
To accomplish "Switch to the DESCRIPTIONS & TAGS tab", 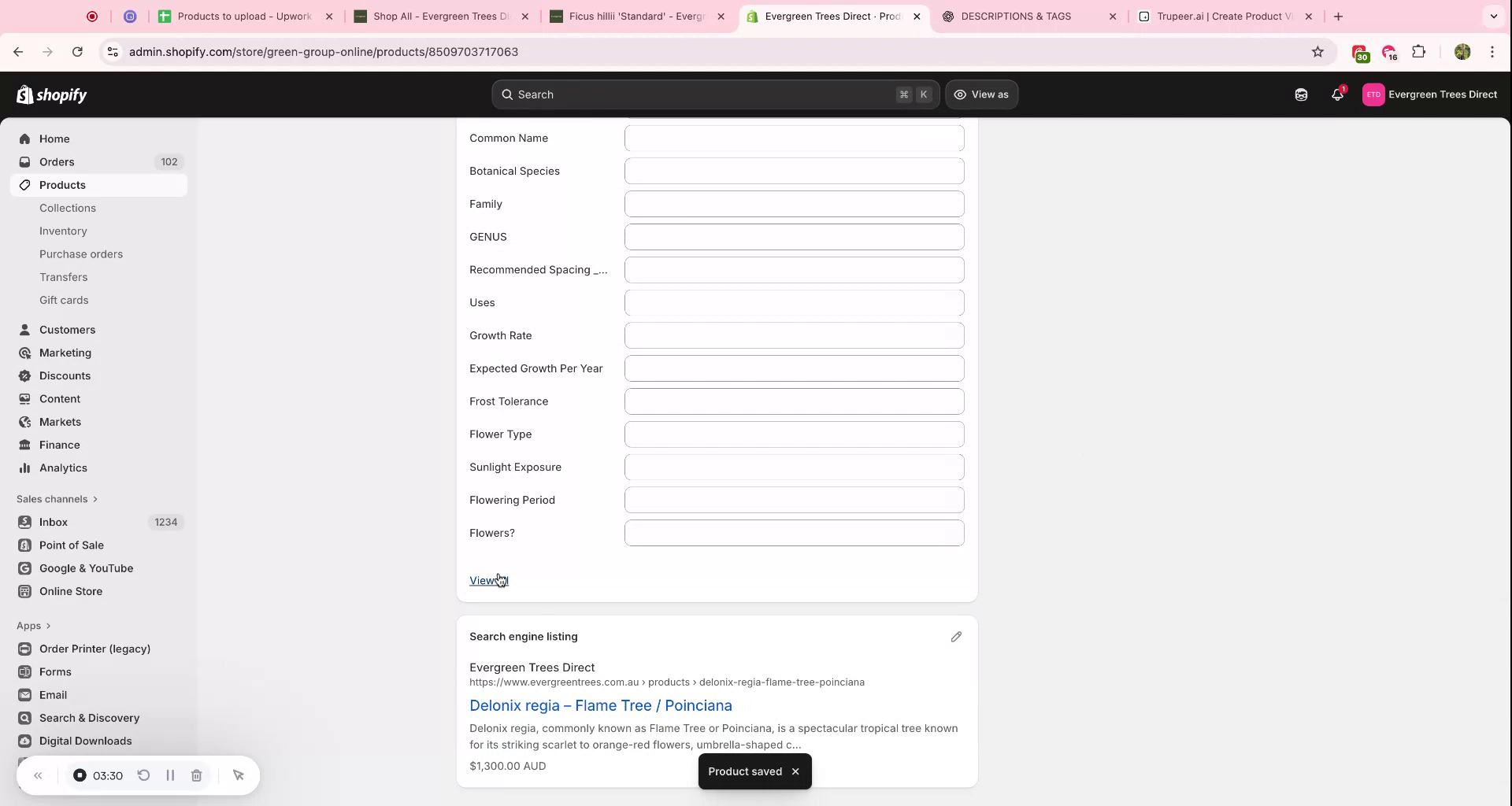I will click(x=1016, y=16).
